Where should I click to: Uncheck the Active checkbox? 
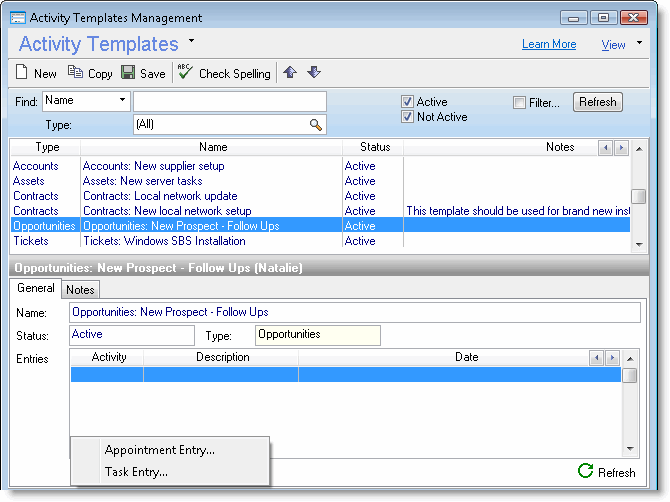tap(407, 102)
